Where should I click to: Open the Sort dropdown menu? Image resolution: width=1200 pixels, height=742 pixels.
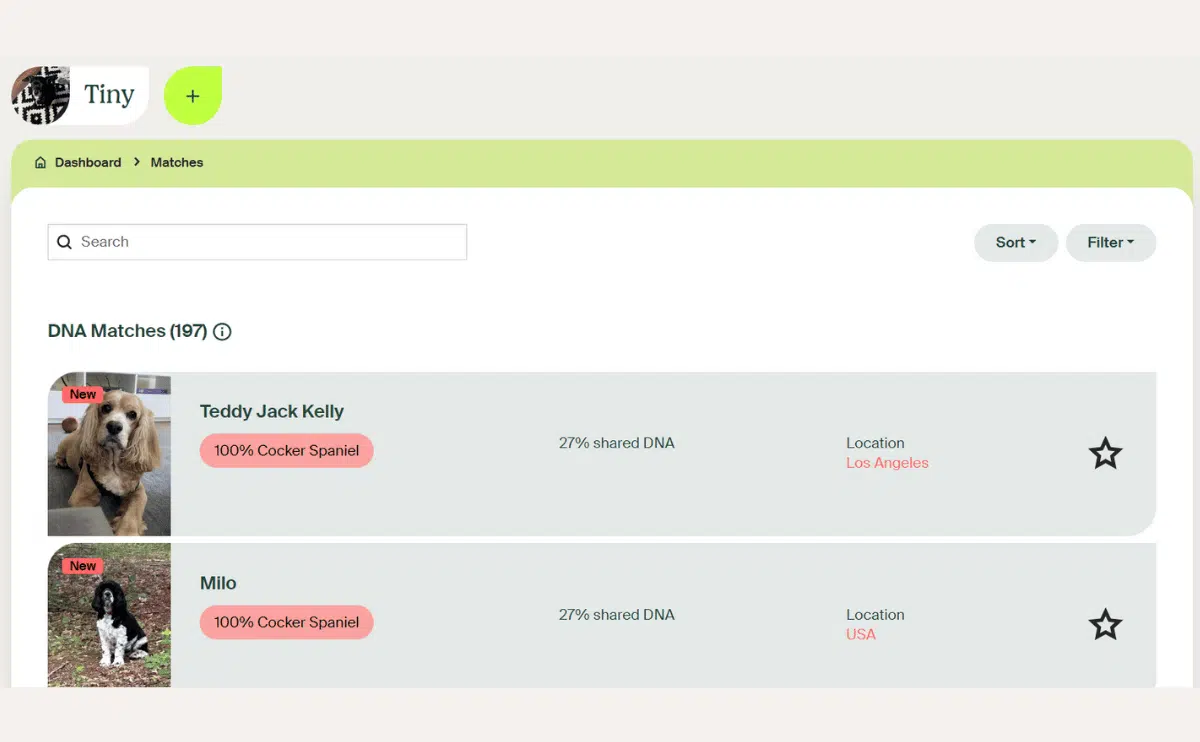pyautogui.click(x=1015, y=242)
